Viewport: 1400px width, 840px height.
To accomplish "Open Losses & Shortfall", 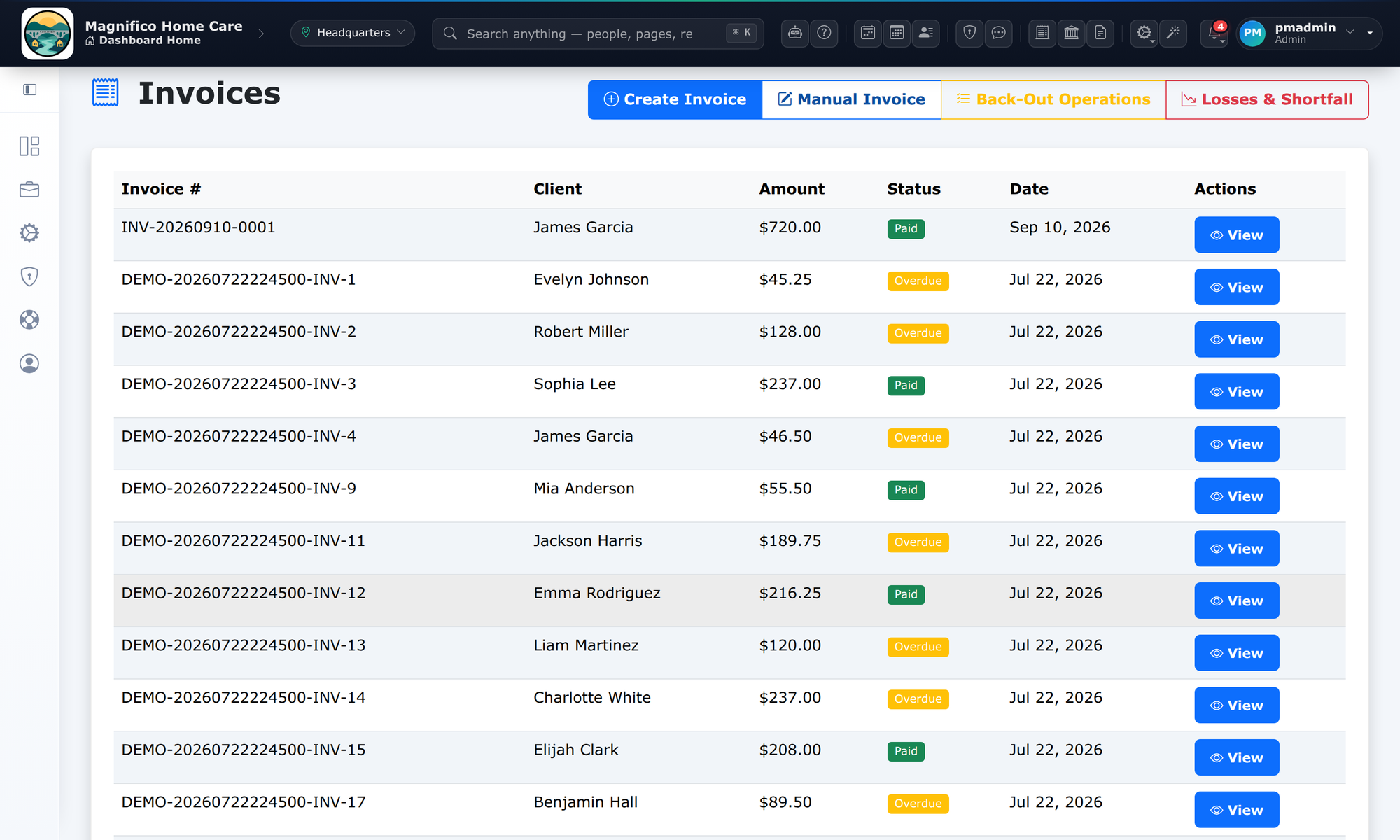I will tap(1267, 99).
